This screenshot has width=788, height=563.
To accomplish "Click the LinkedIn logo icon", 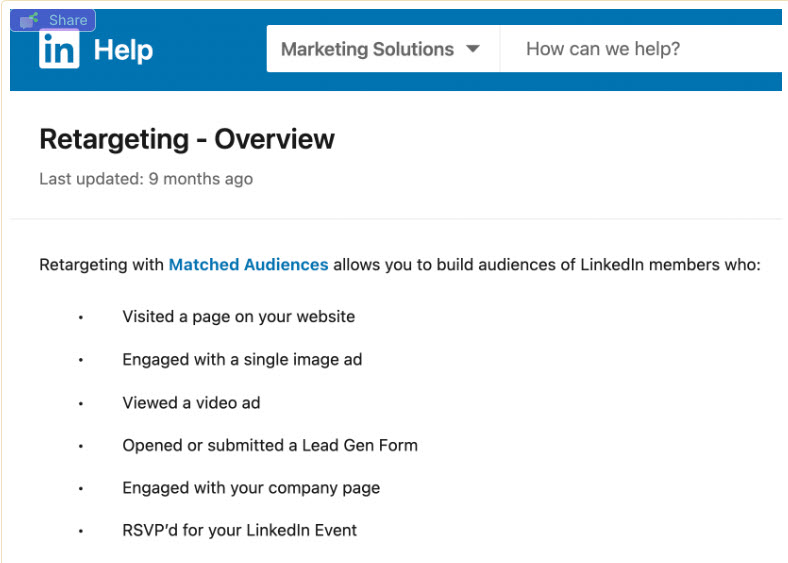I will [59, 50].
